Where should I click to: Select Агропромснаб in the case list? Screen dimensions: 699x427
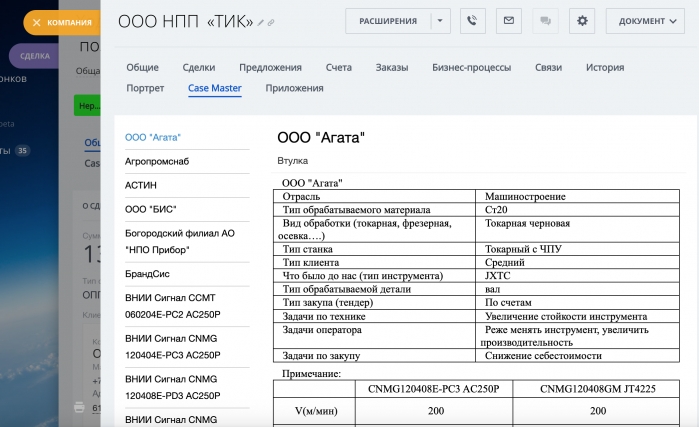[x=157, y=161]
